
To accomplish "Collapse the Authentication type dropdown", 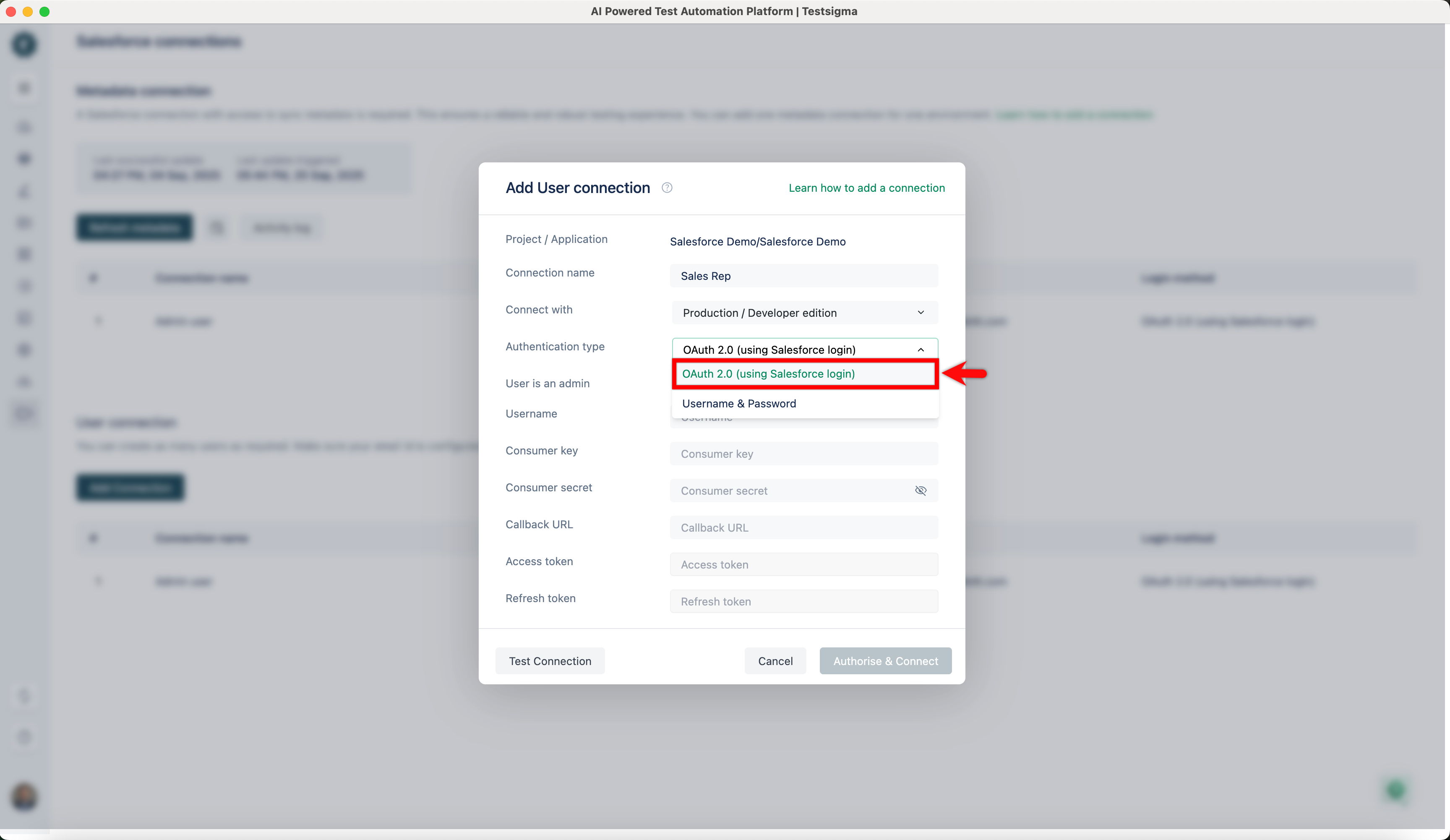I will pyautogui.click(x=921, y=349).
